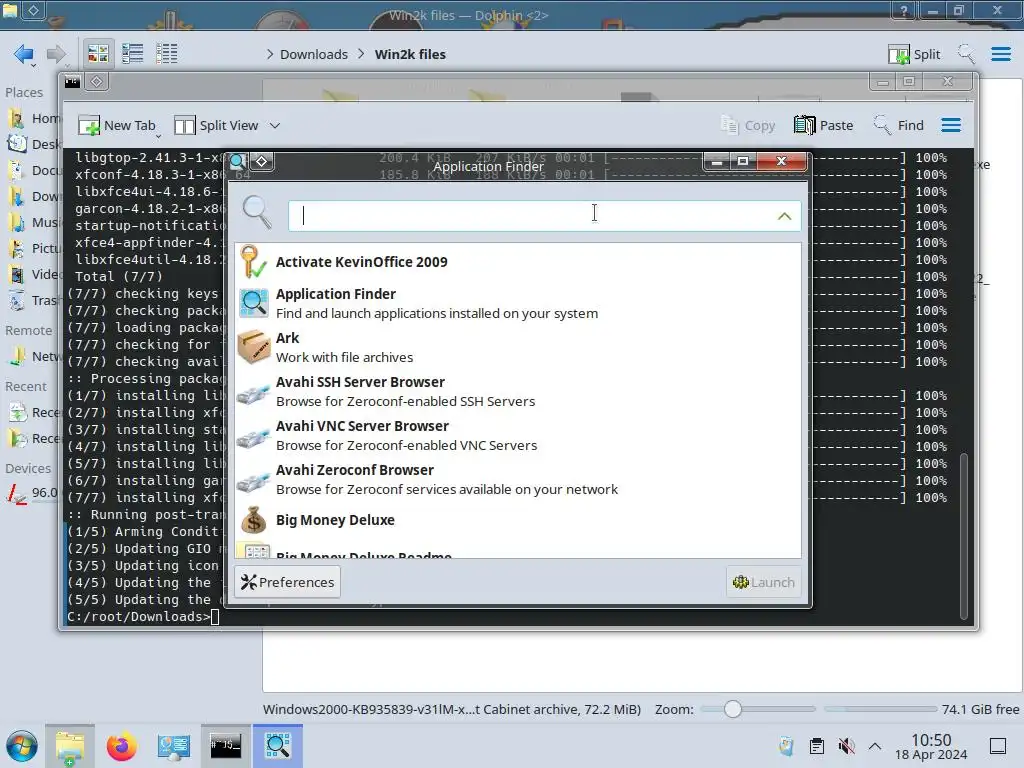The height and width of the screenshot is (768, 1024).
Task: Open Trash in Dolphin Places
Action: pos(33,300)
